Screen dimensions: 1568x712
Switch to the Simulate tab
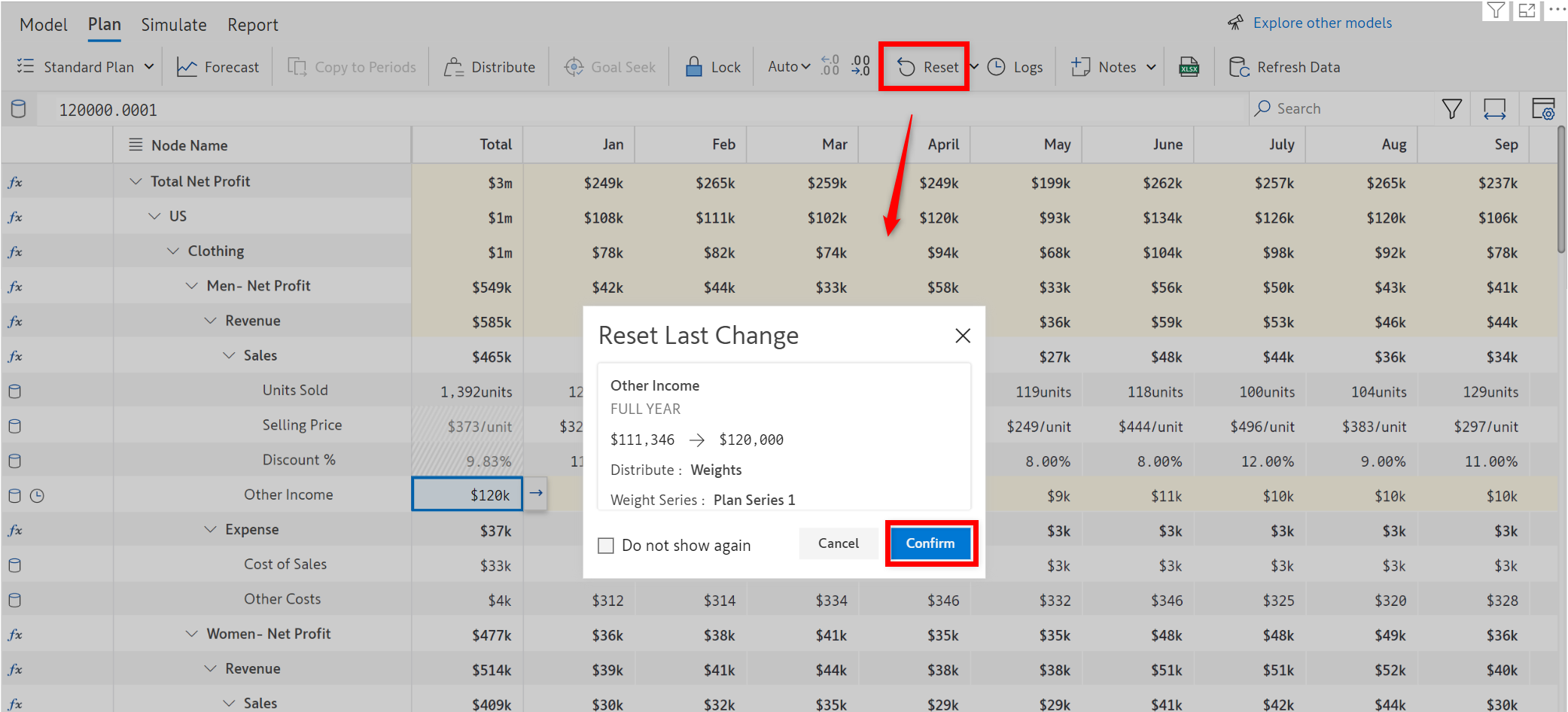[174, 25]
